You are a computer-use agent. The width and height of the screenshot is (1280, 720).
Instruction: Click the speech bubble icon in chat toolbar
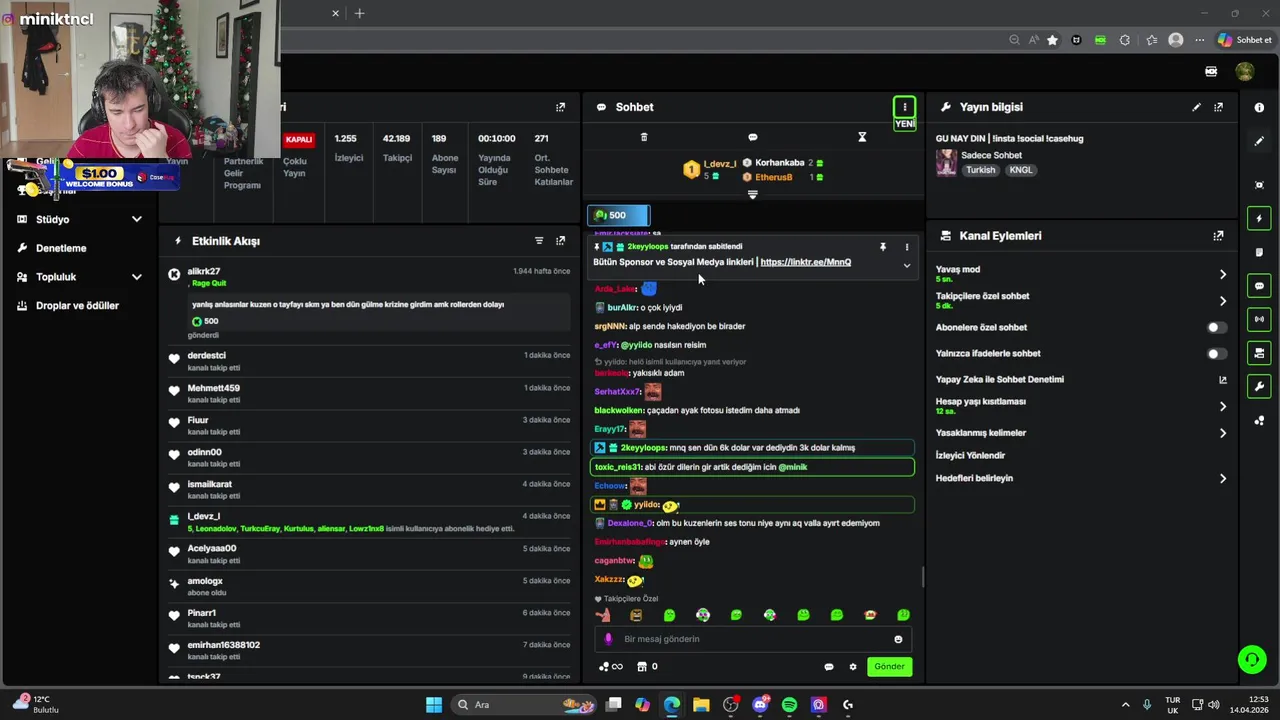[753, 137]
